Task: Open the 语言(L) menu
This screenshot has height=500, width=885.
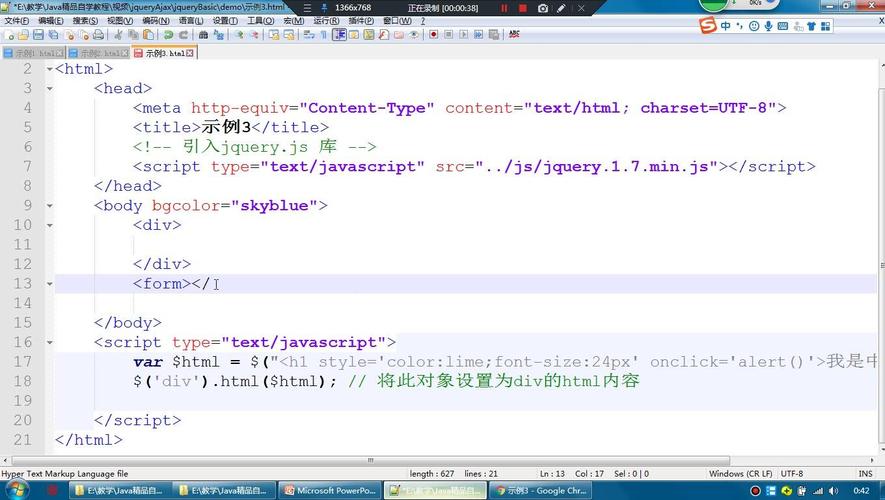Action: pos(191,21)
